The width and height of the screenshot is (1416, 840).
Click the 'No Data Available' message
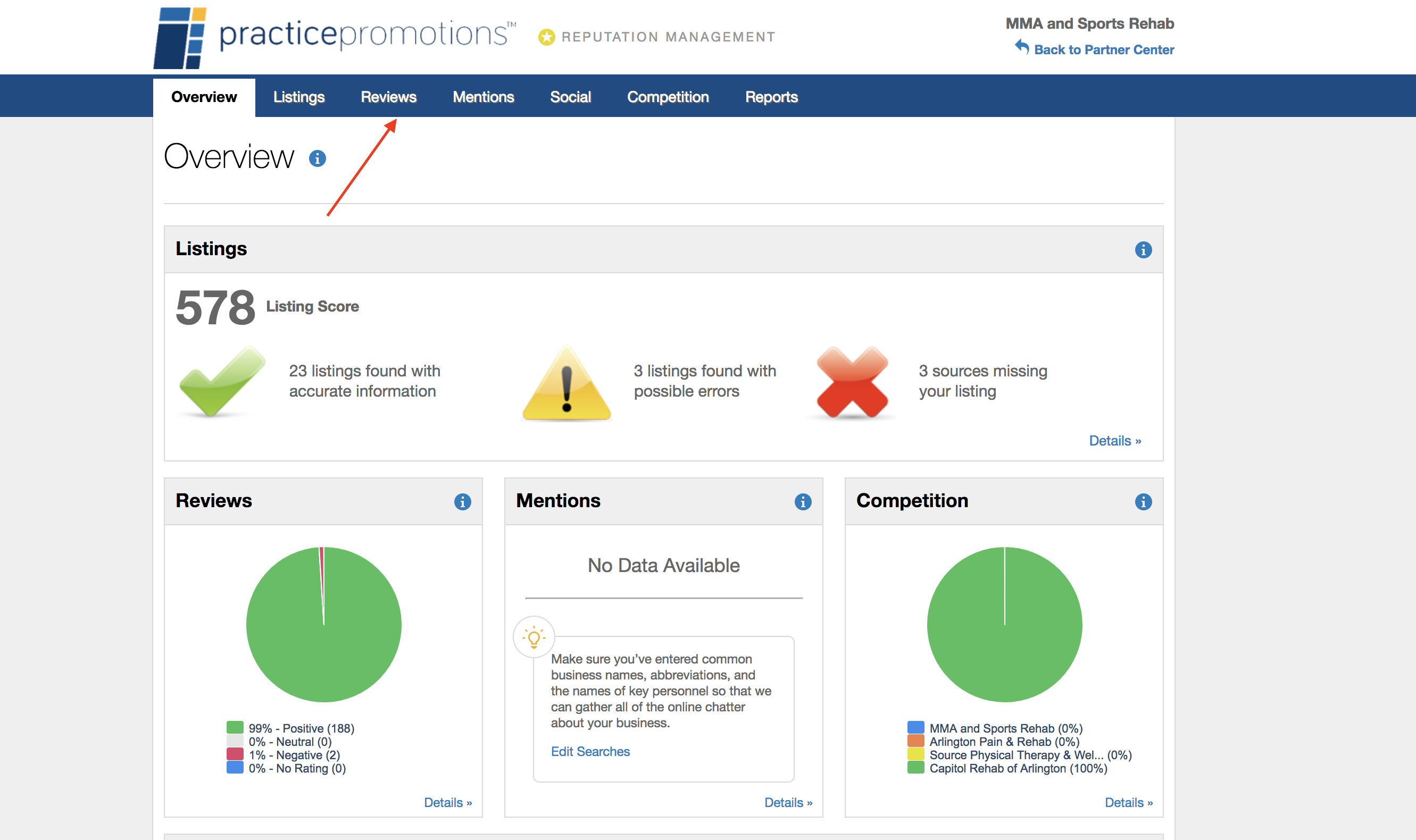(x=663, y=566)
